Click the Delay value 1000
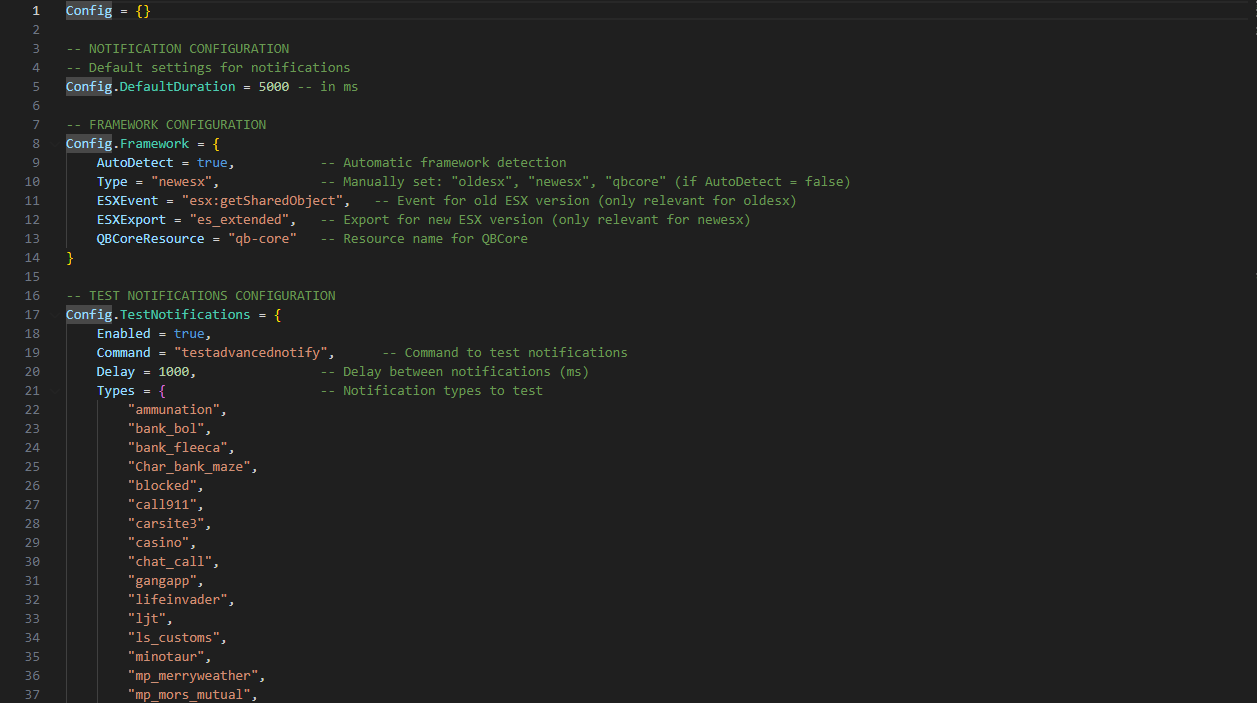This screenshot has width=1257, height=703. [x=174, y=372]
